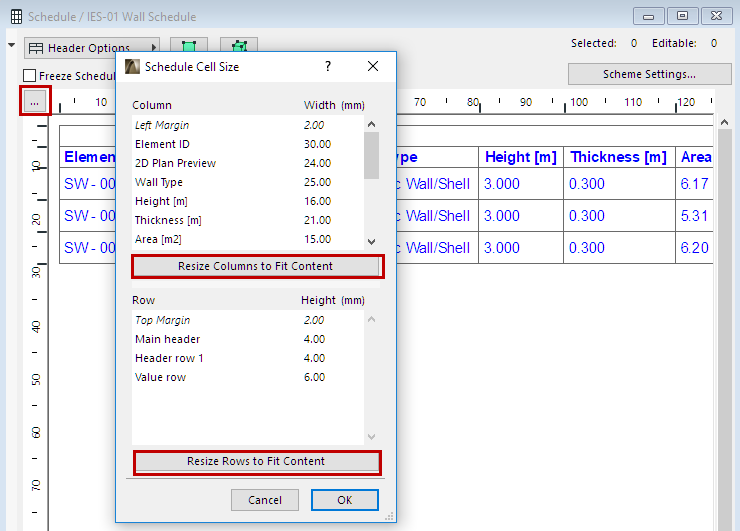Select Main header row entry
This screenshot has height=531, width=740.
pos(248,339)
